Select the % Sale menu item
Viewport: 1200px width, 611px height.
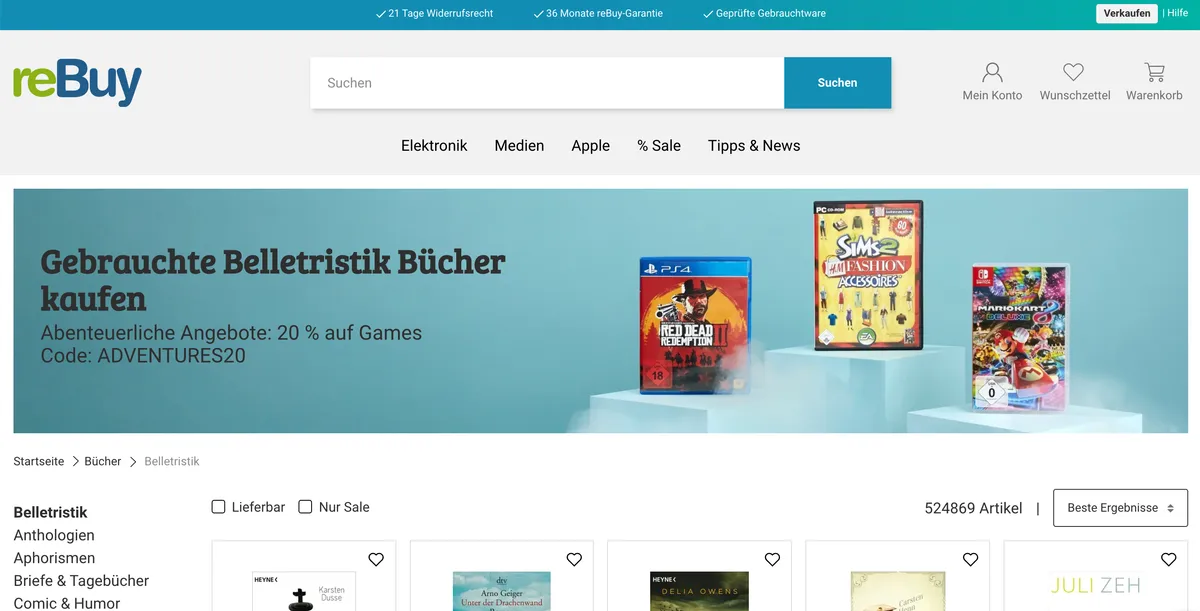click(x=659, y=145)
